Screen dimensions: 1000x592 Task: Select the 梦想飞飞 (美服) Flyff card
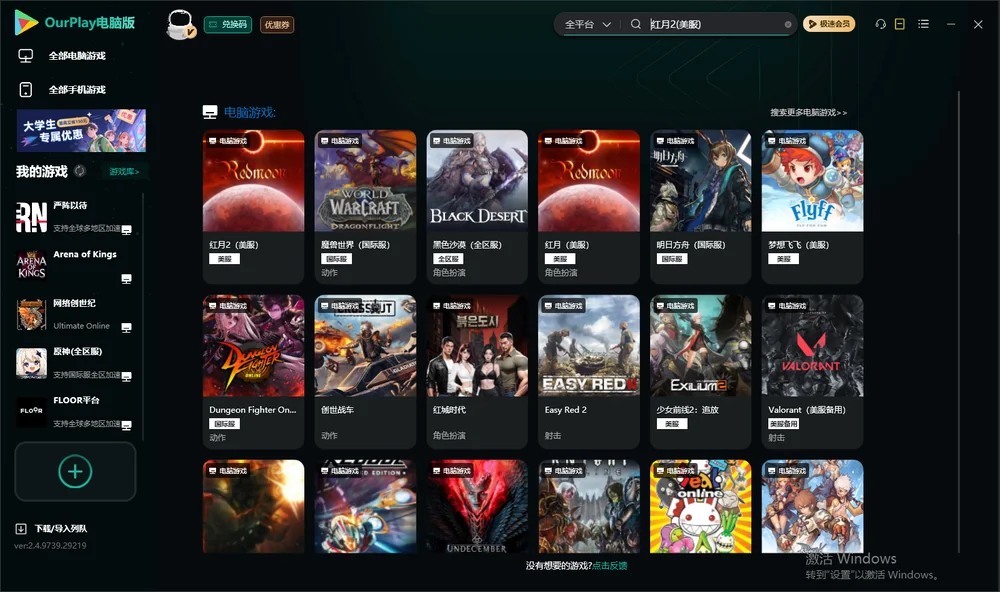[812, 207]
